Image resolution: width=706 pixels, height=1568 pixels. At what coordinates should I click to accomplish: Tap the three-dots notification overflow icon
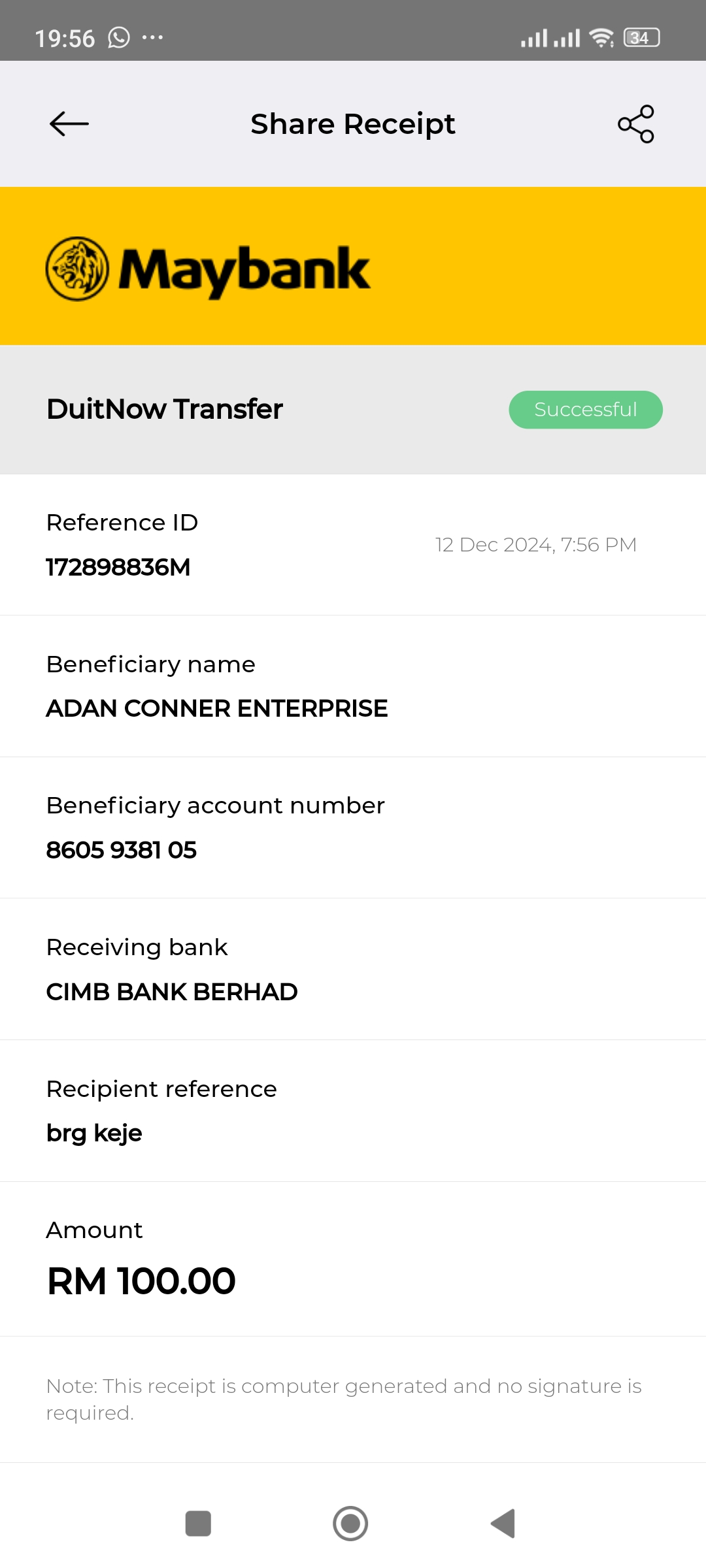point(152,38)
